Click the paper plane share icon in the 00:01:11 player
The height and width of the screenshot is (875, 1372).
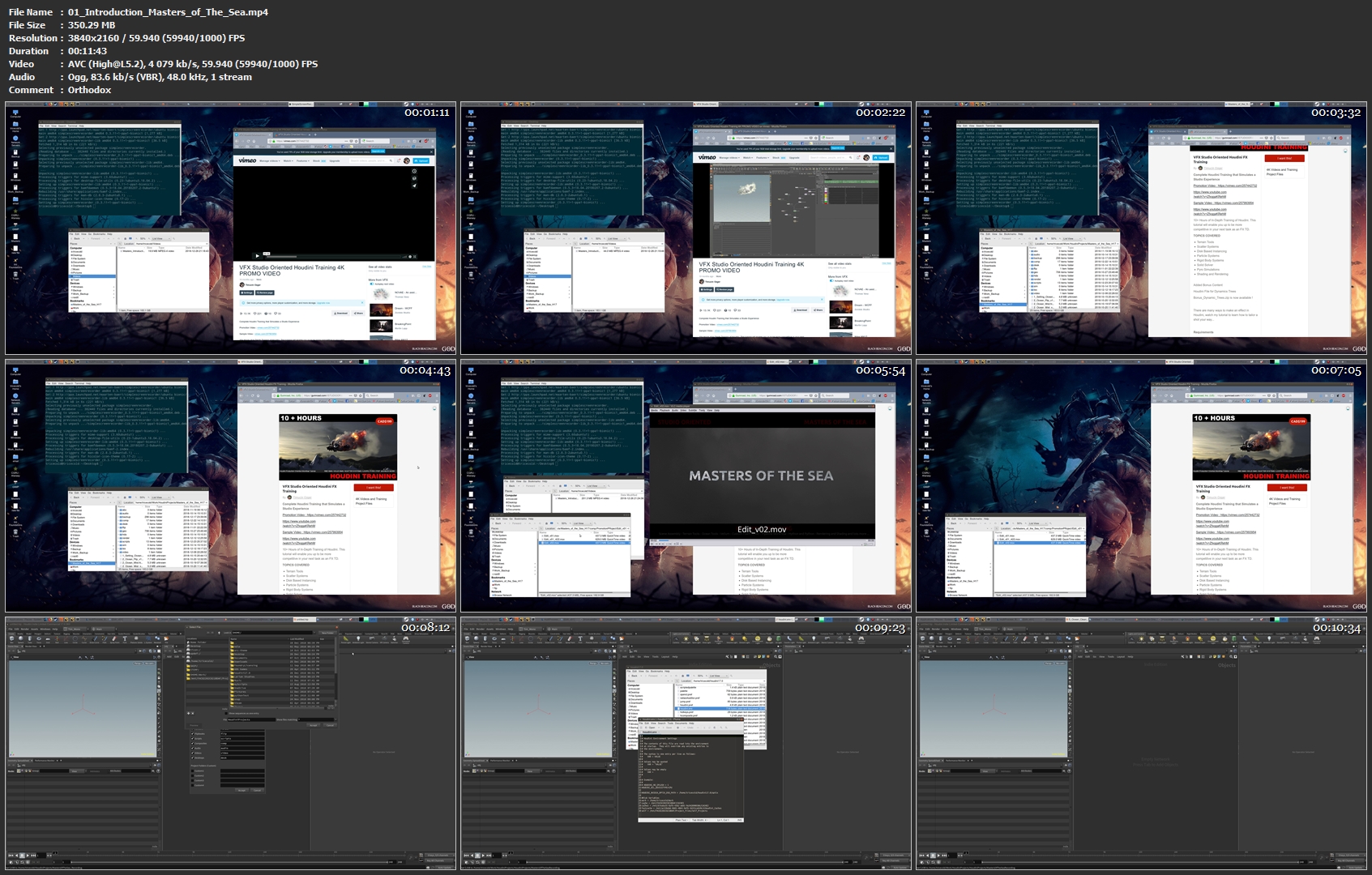pyautogui.click(x=414, y=186)
